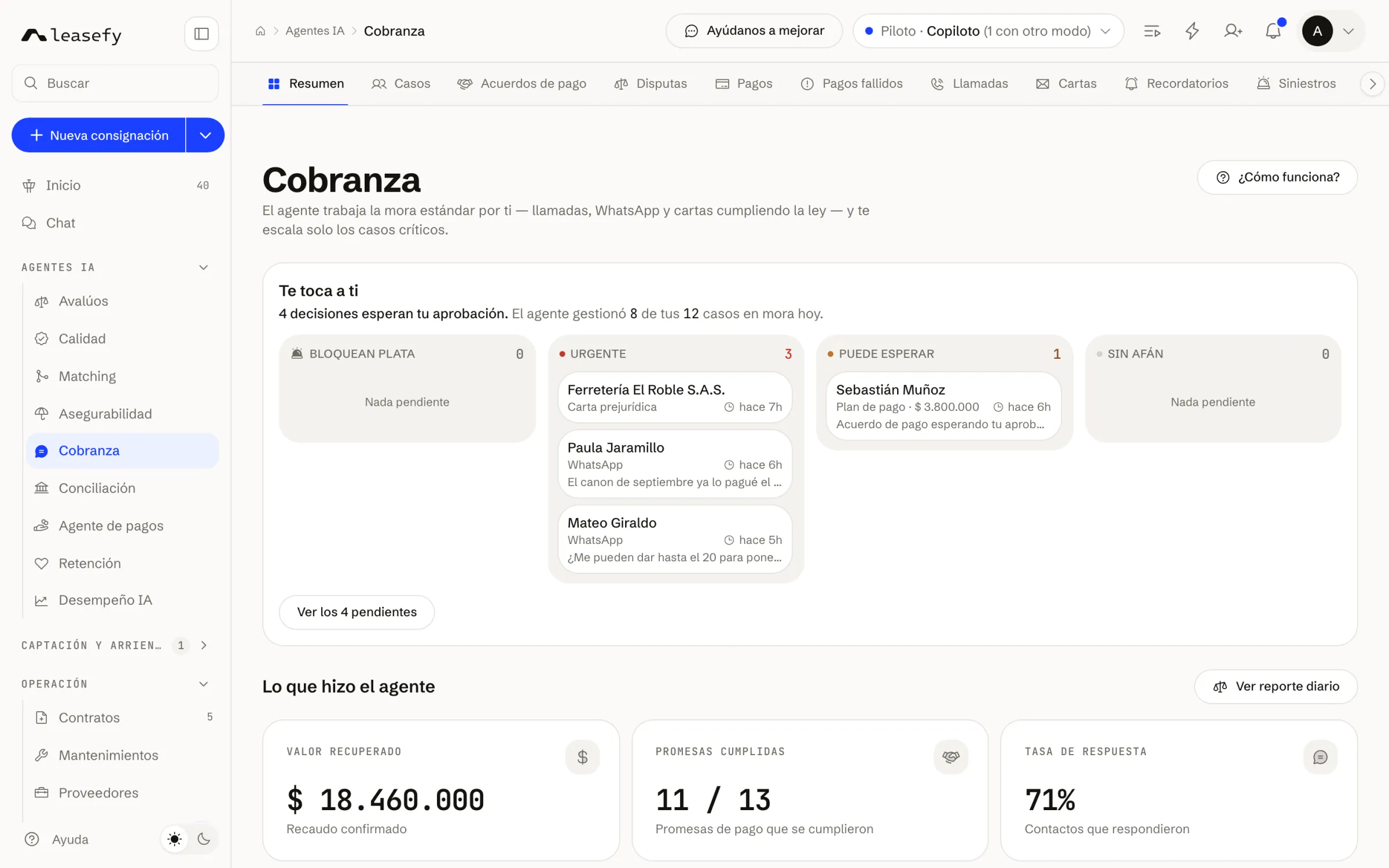Open Calidad agent in sidebar

click(x=122, y=339)
